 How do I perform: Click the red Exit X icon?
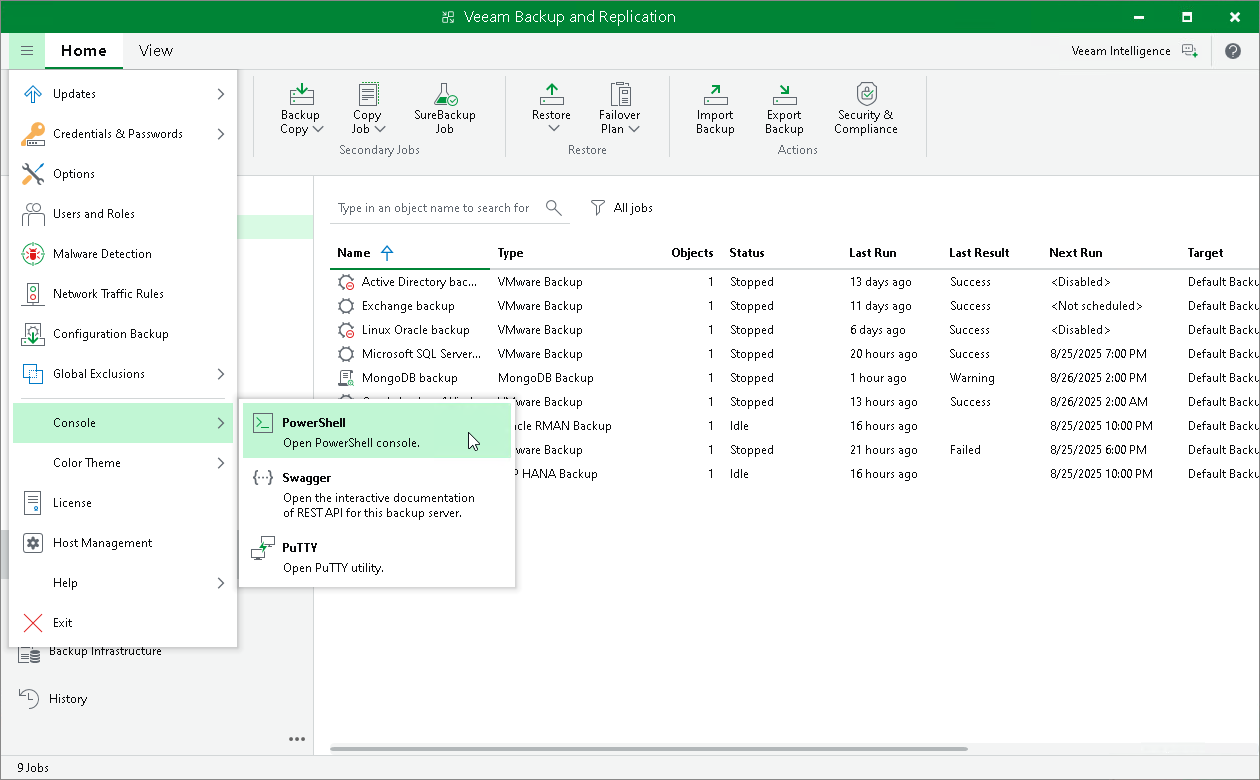click(33, 623)
